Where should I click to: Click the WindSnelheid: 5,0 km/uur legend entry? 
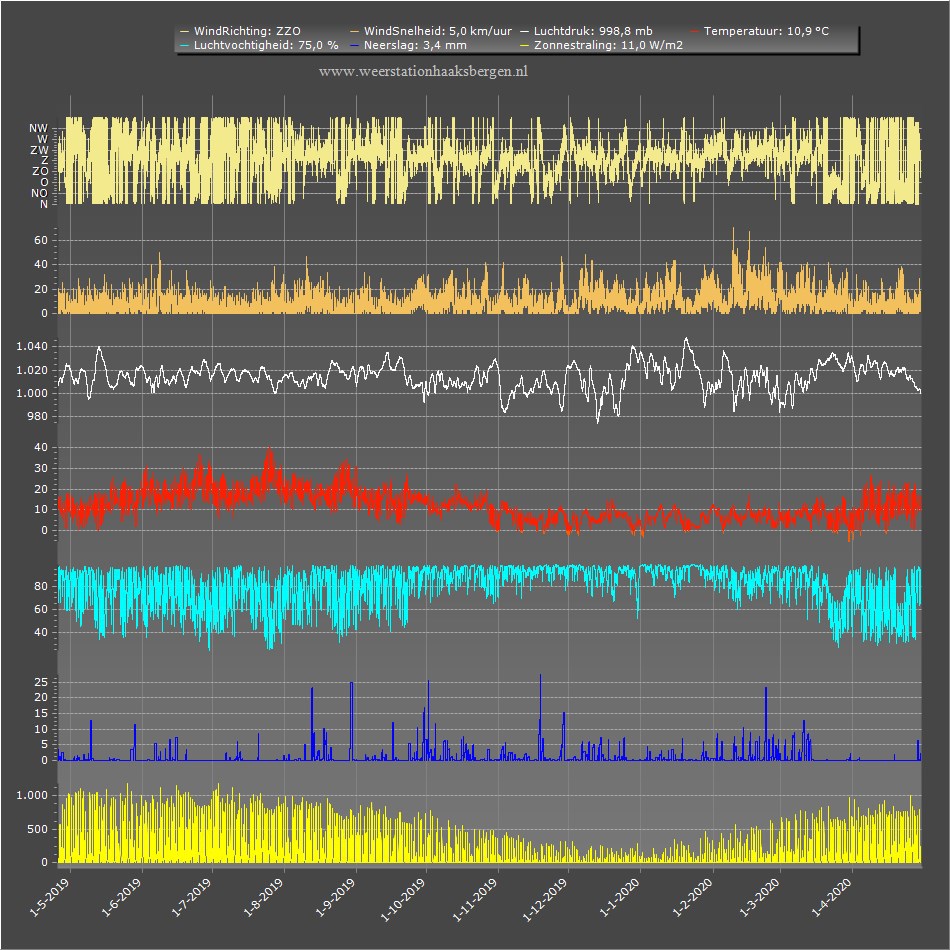click(431, 31)
